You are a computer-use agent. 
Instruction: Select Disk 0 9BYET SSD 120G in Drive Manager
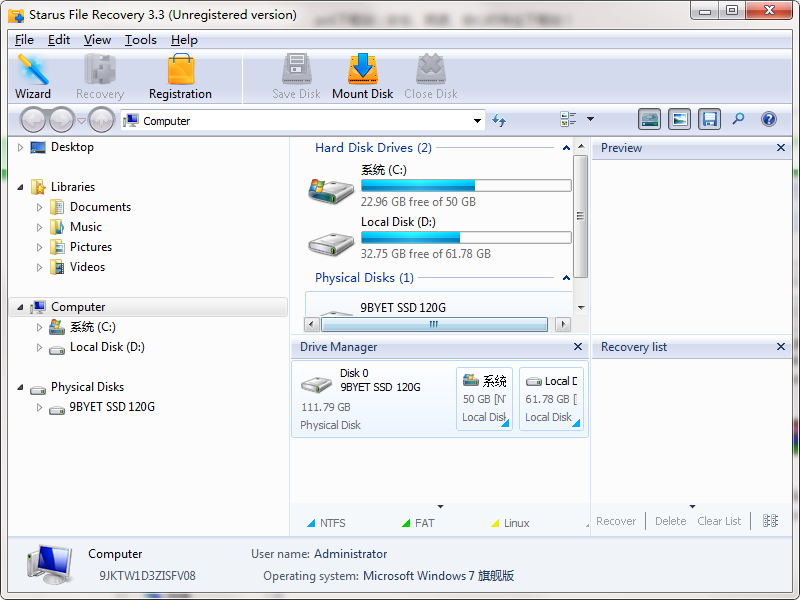[374, 399]
